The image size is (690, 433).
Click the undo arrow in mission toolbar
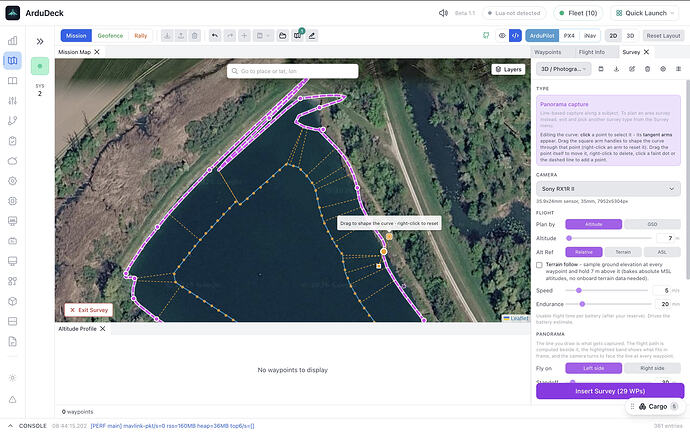click(x=215, y=36)
